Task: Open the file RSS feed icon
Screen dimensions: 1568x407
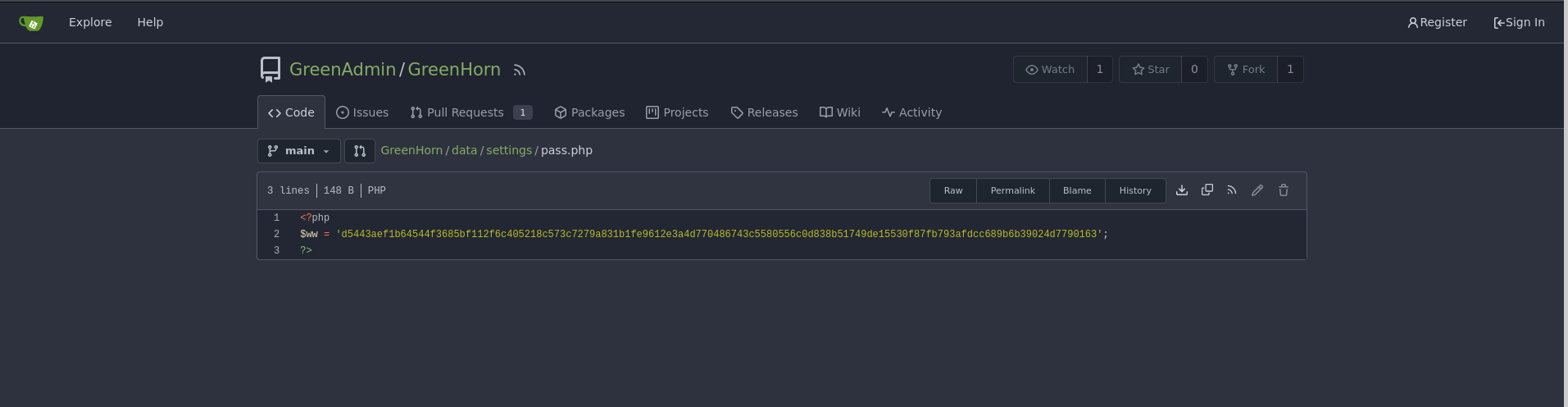Action: pyautogui.click(x=1232, y=190)
